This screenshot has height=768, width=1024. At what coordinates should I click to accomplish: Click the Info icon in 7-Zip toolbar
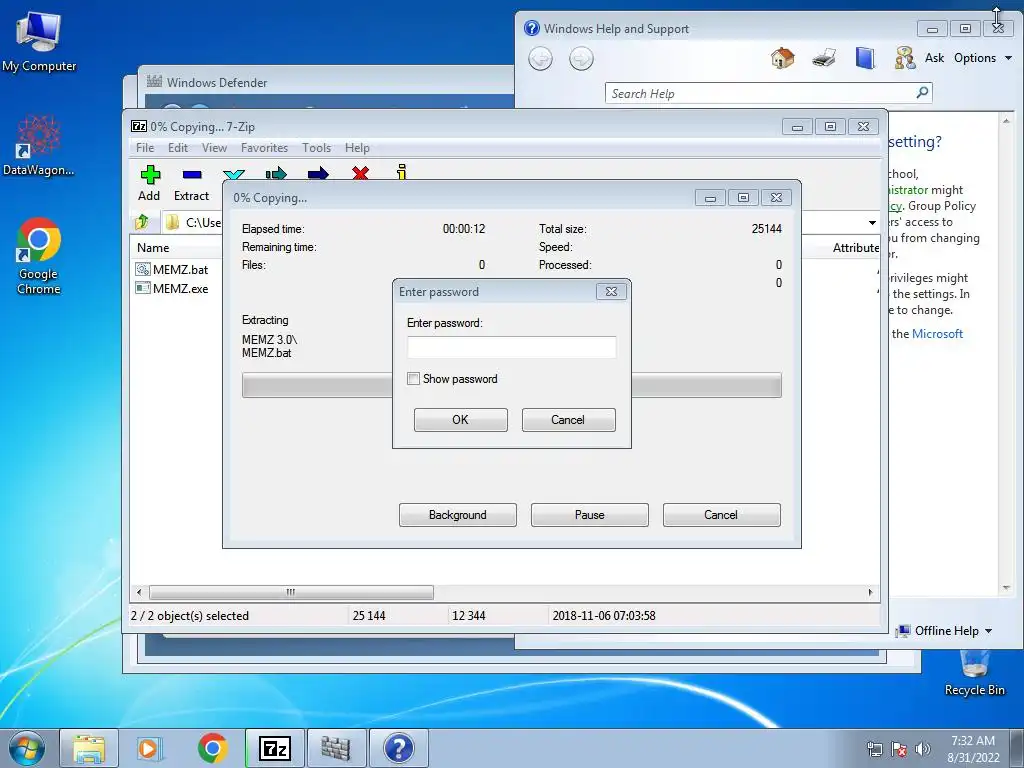(x=402, y=172)
